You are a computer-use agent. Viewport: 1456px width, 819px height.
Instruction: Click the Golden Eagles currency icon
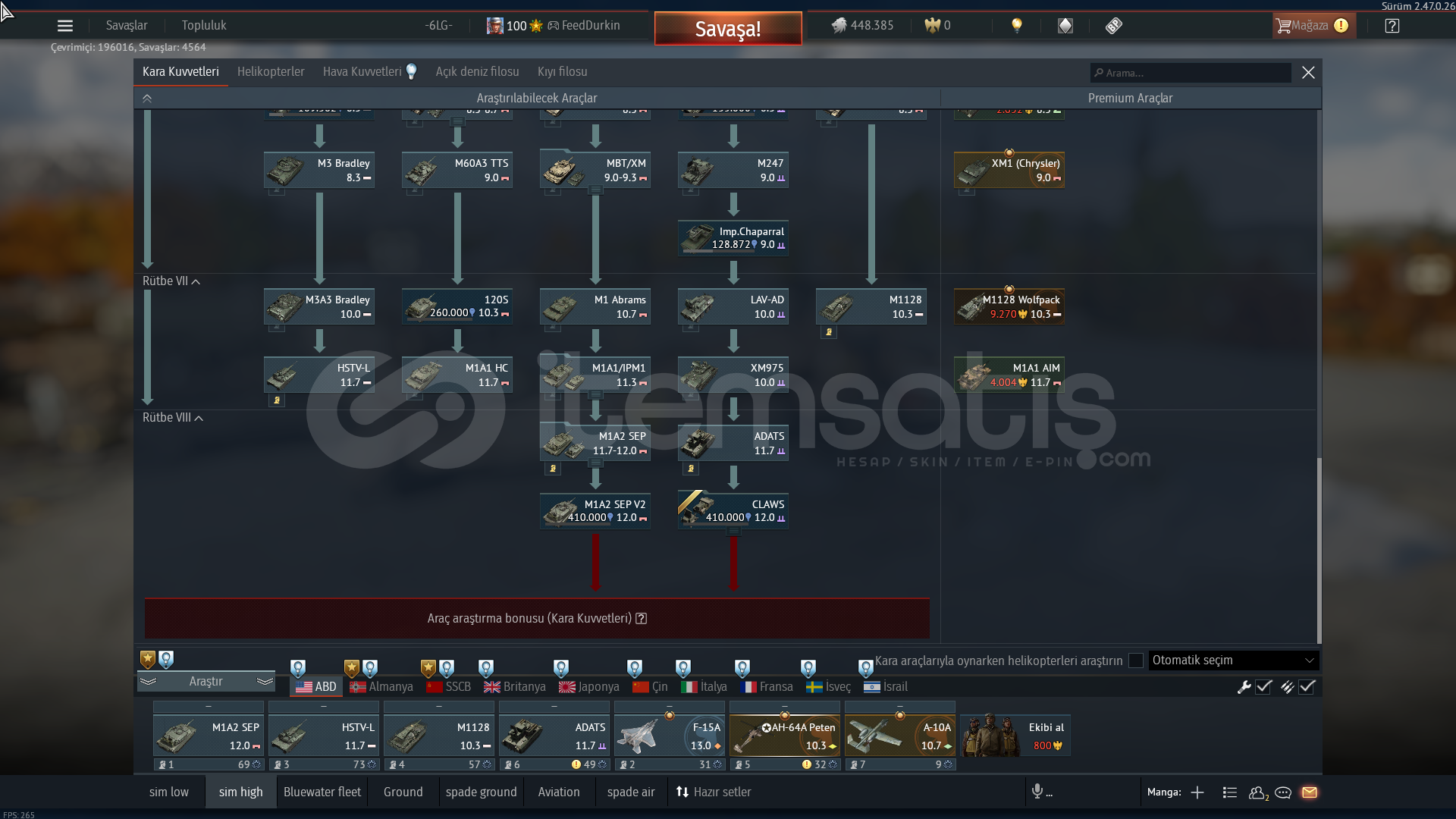pos(932,26)
